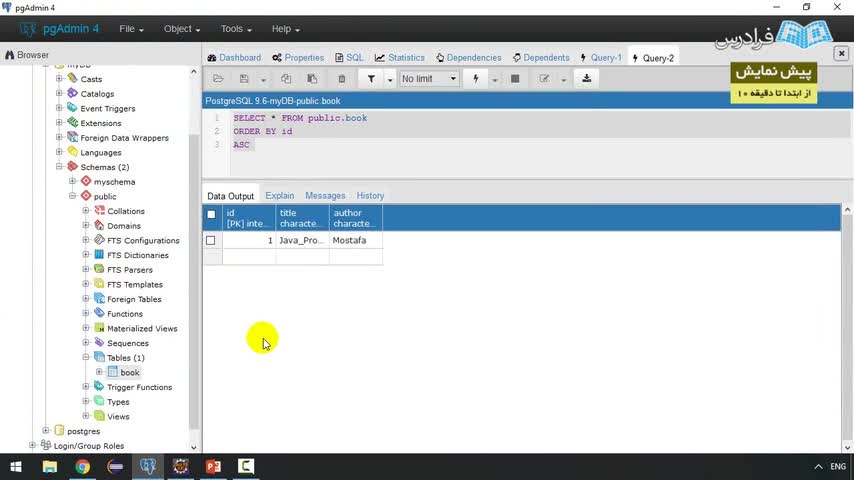This screenshot has height=480, width=854.
Task: Click the Mostafa cell in results
Action: 355,240
